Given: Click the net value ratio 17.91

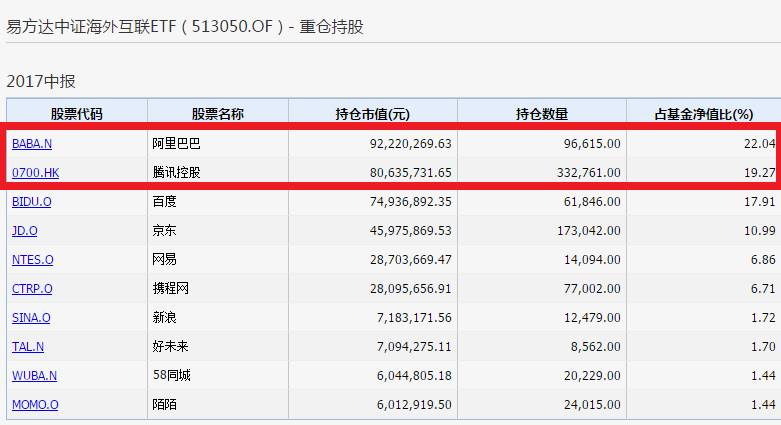Looking at the screenshot, I should (x=760, y=202).
